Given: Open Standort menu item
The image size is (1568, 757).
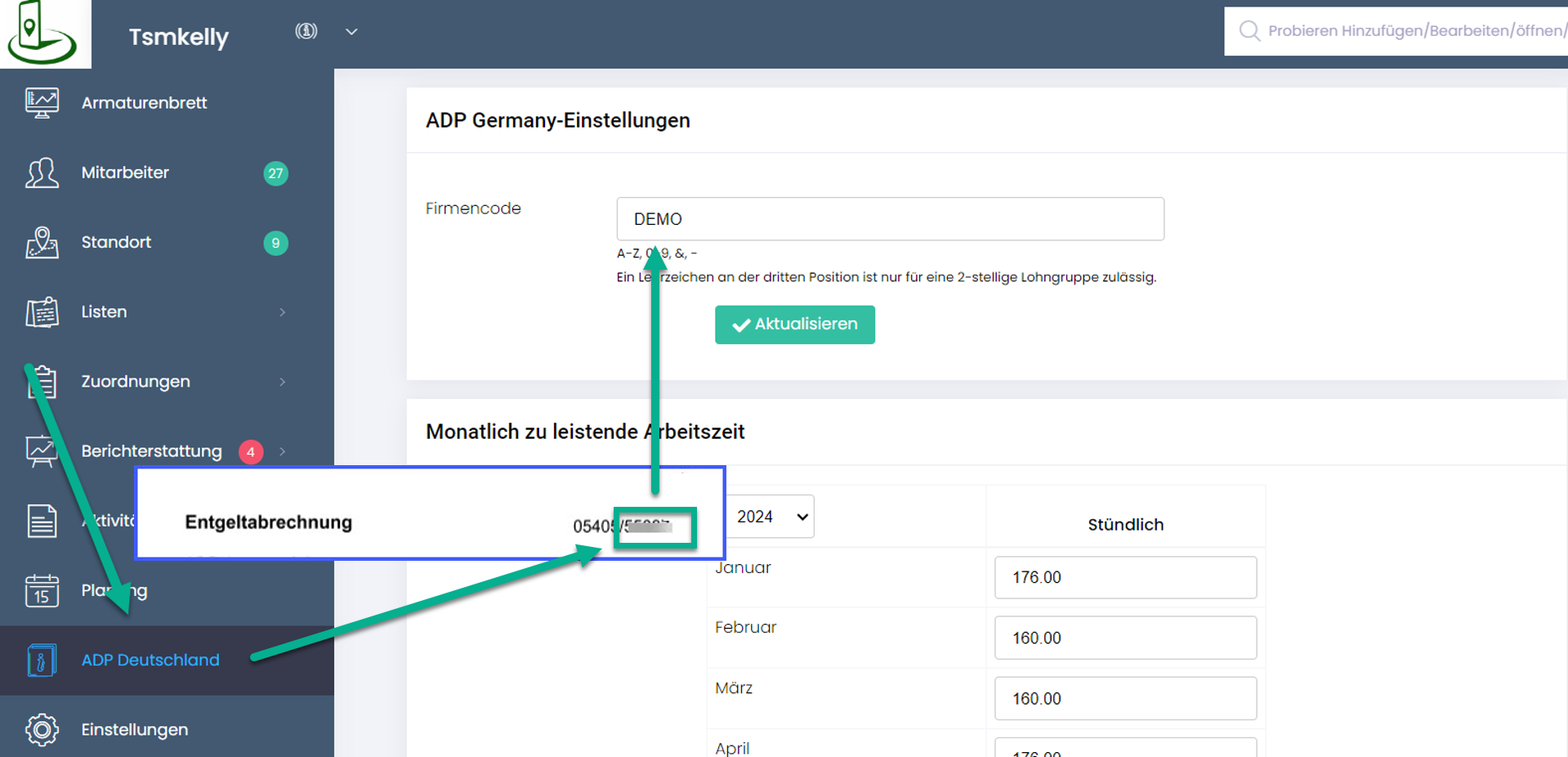Looking at the screenshot, I should pyautogui.click(x=116, y=242).
